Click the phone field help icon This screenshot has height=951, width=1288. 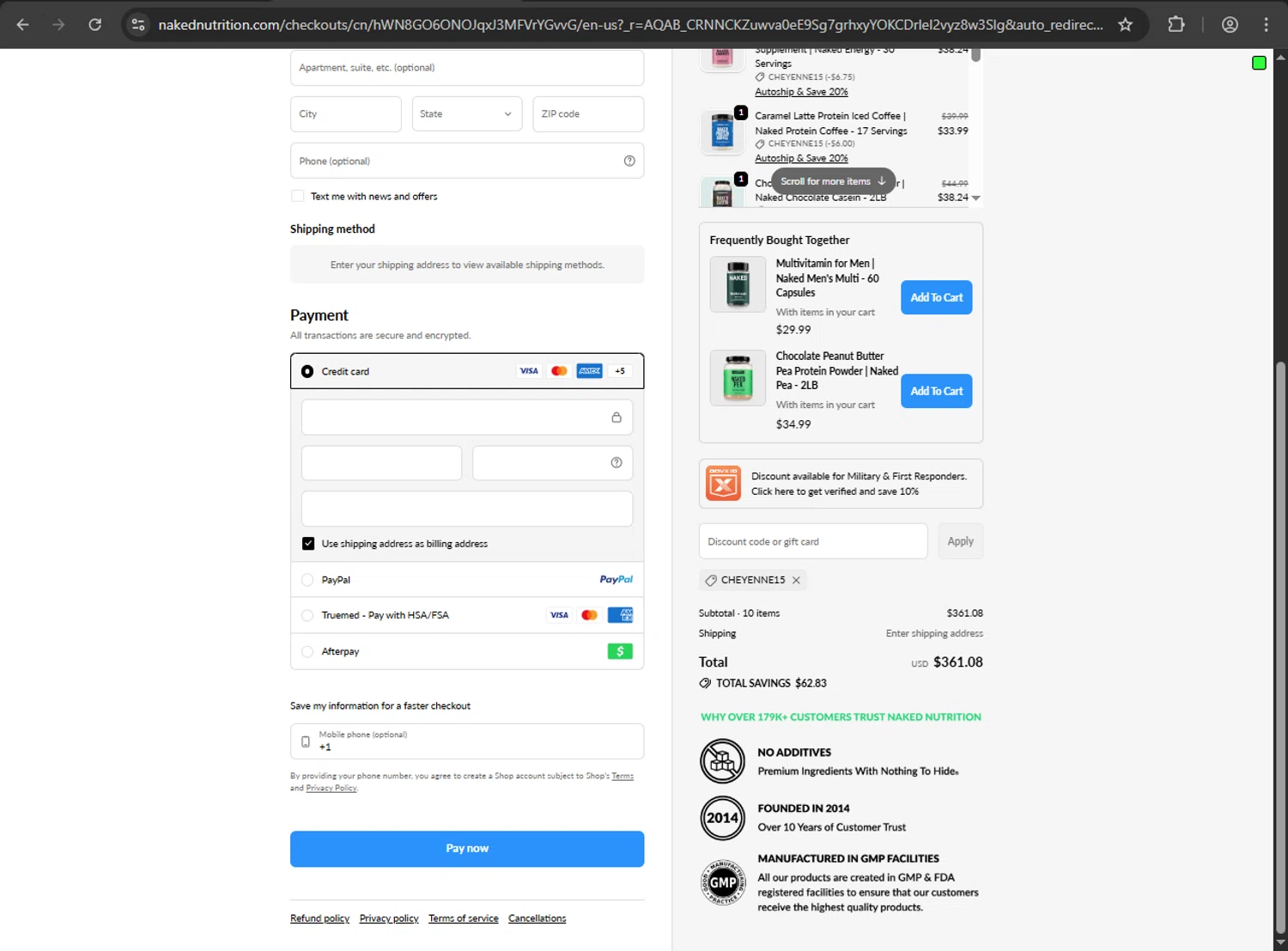629,162
